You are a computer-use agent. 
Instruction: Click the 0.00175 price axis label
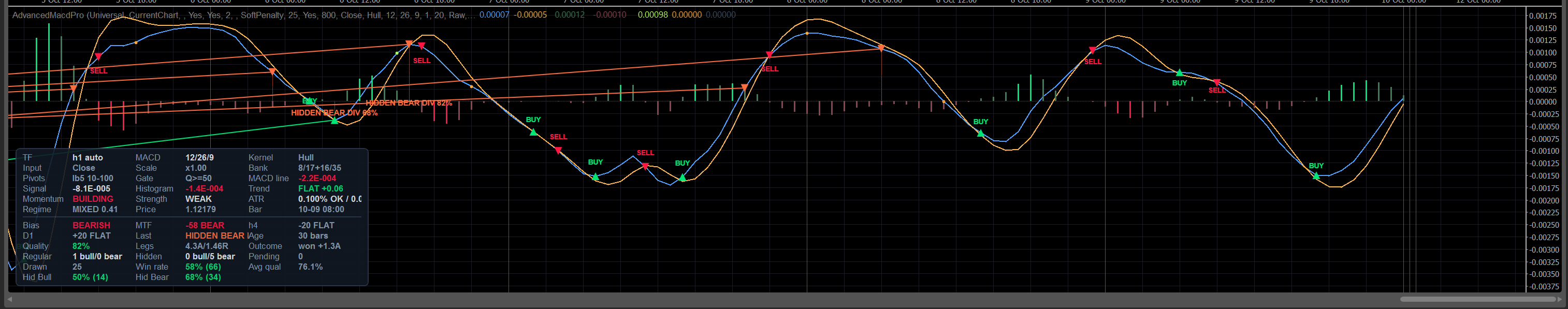[1543, 16]
